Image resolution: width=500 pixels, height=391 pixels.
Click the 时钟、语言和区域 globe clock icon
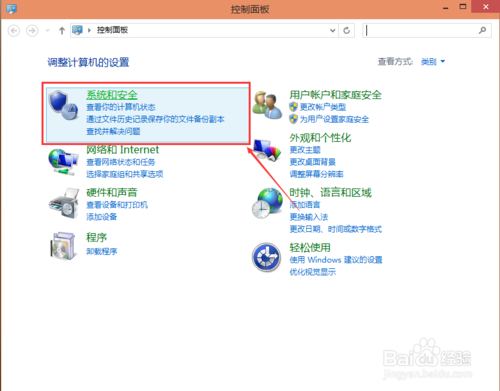pyautogui.click(x=267, y=203)
